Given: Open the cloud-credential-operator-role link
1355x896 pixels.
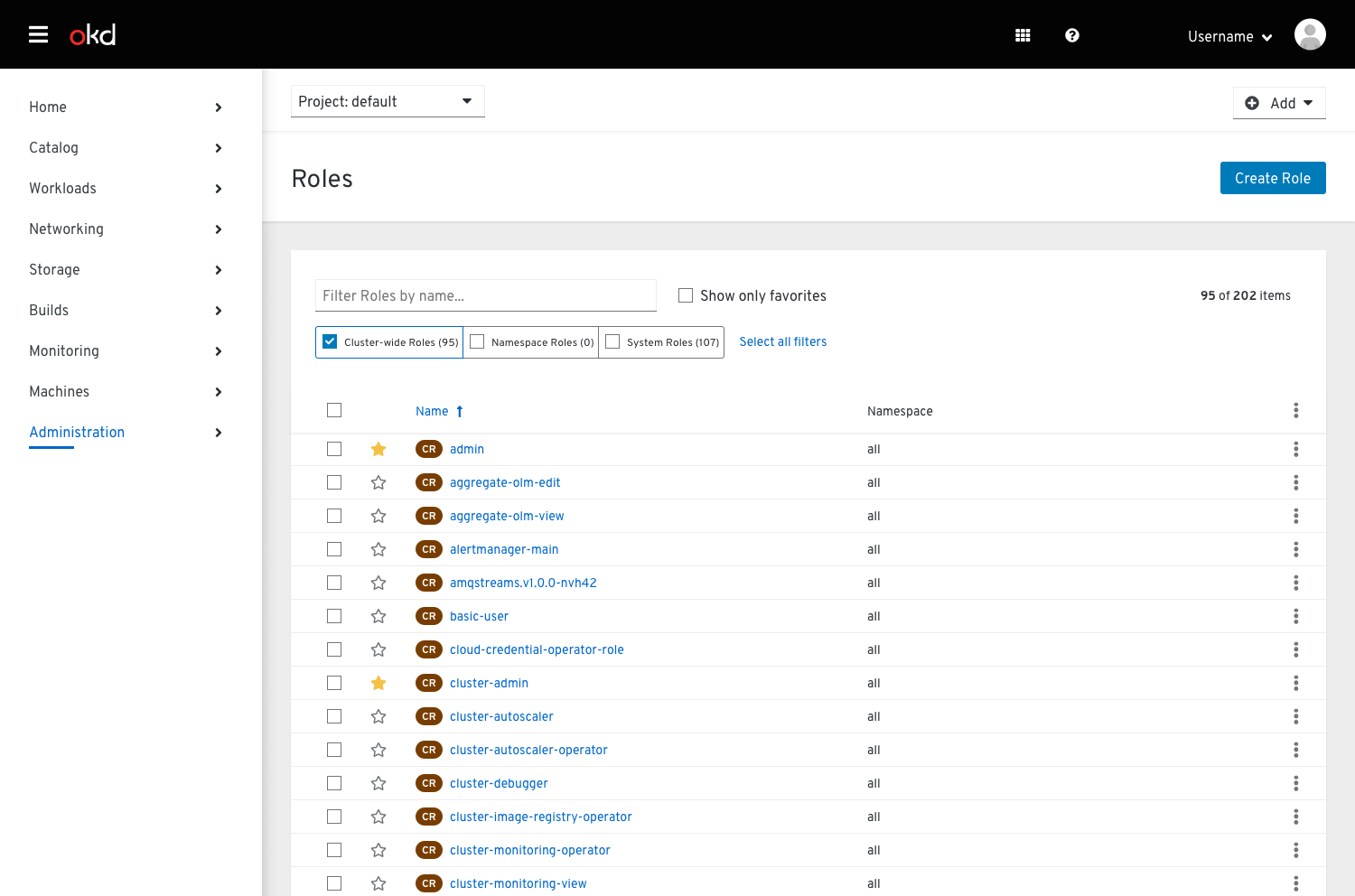Looking at the screenshot, I should click(537, 649).
